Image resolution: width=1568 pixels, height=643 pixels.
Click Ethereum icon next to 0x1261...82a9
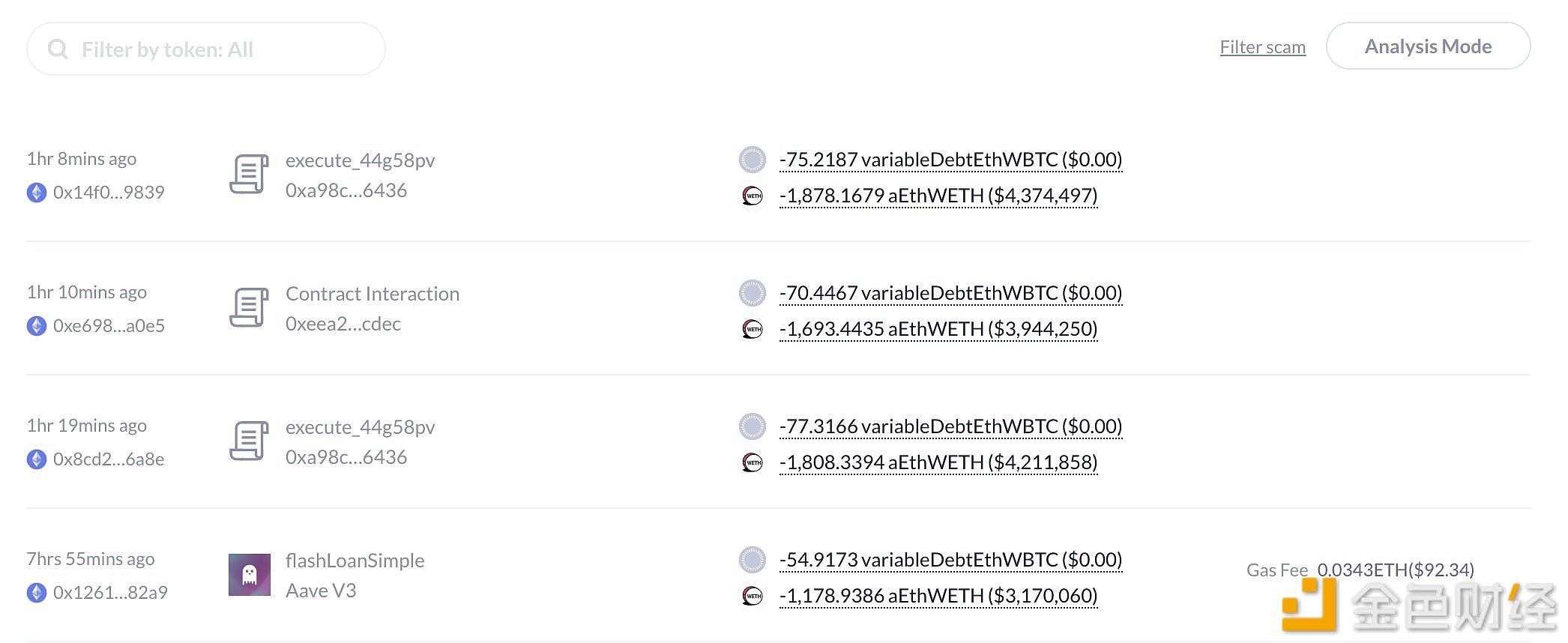coord(37,593)
